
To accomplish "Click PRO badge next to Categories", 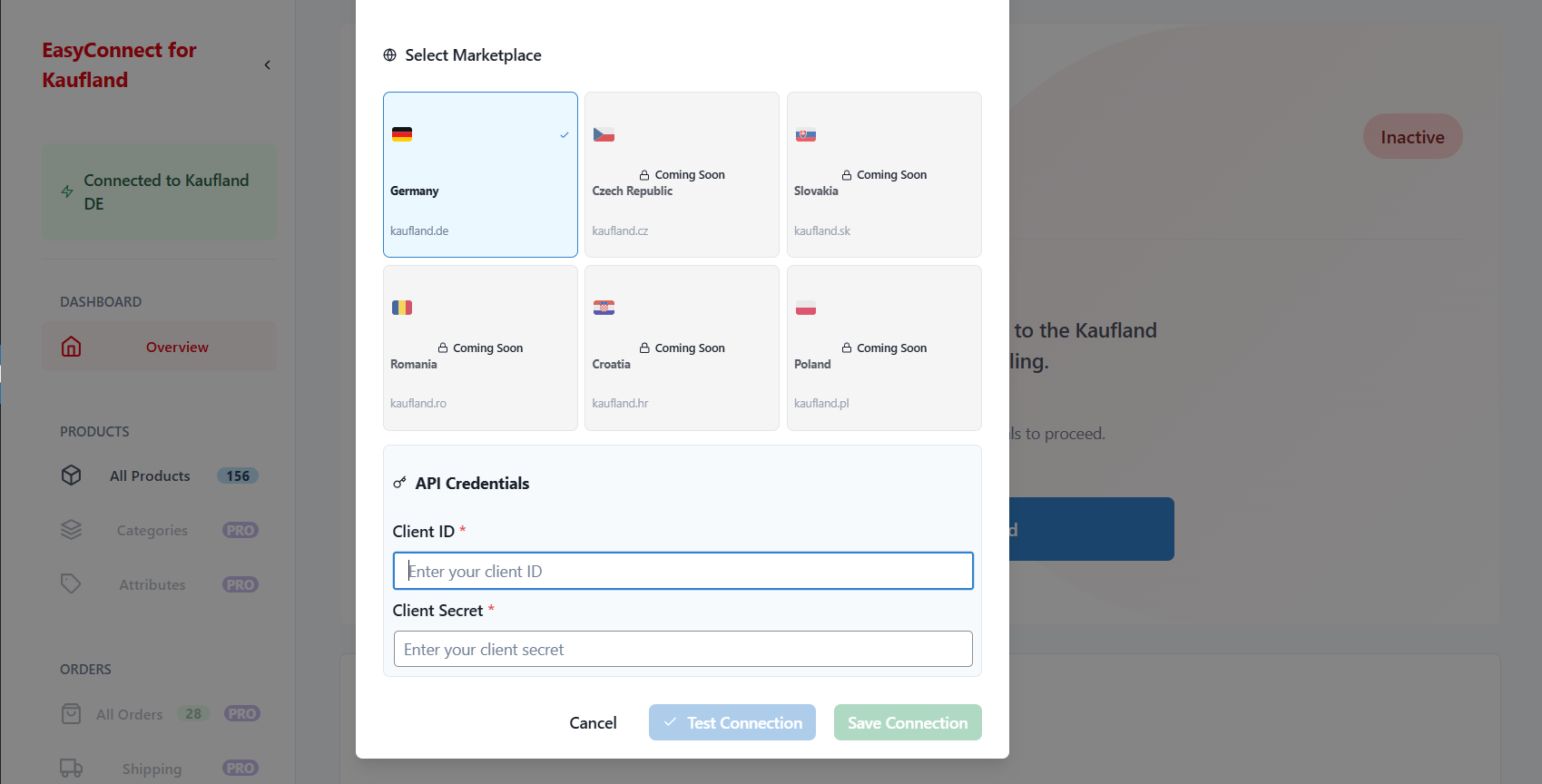I will click(x=241, y=530).
